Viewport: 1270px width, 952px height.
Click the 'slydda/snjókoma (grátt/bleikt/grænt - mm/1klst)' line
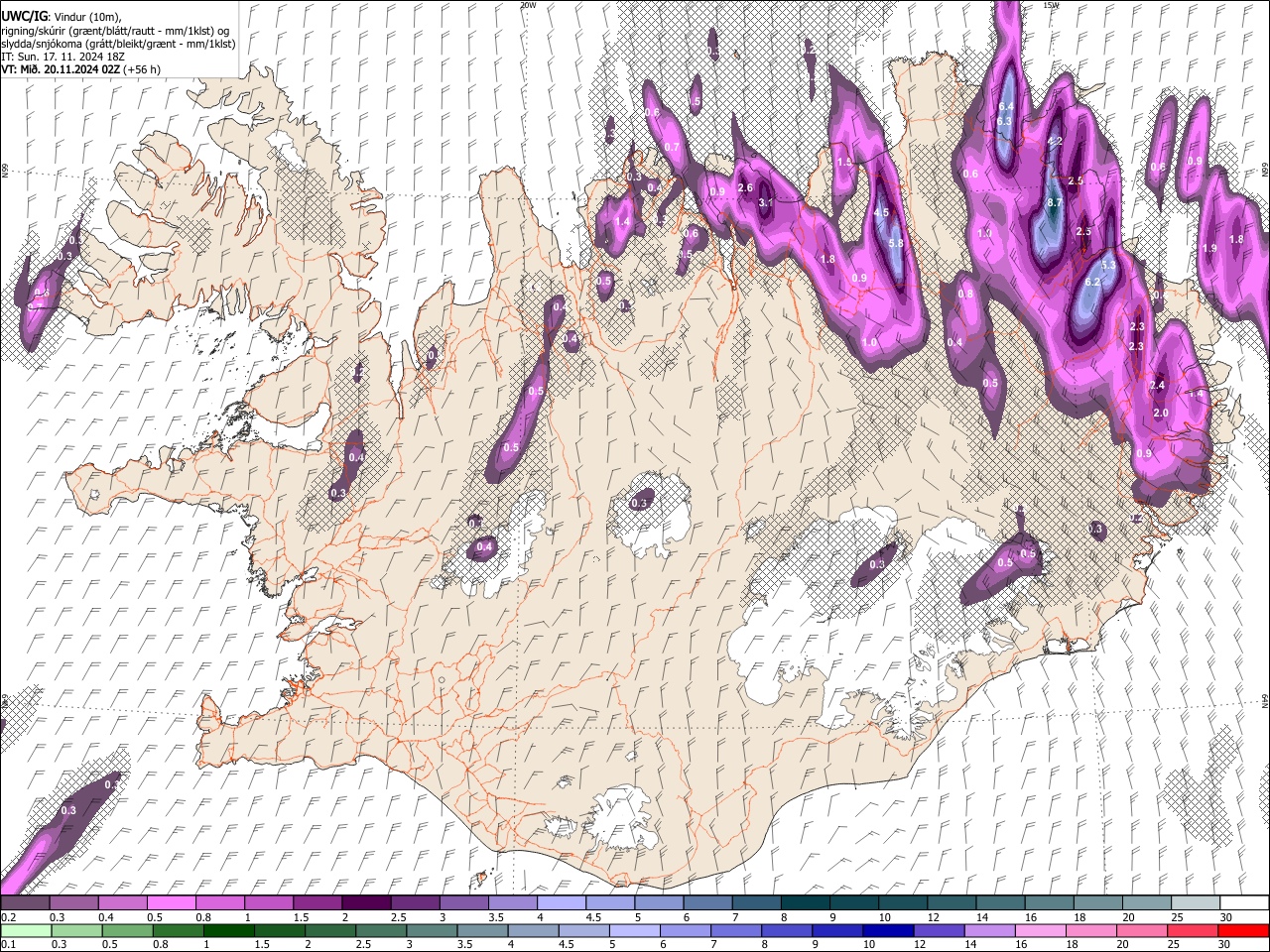118,44
